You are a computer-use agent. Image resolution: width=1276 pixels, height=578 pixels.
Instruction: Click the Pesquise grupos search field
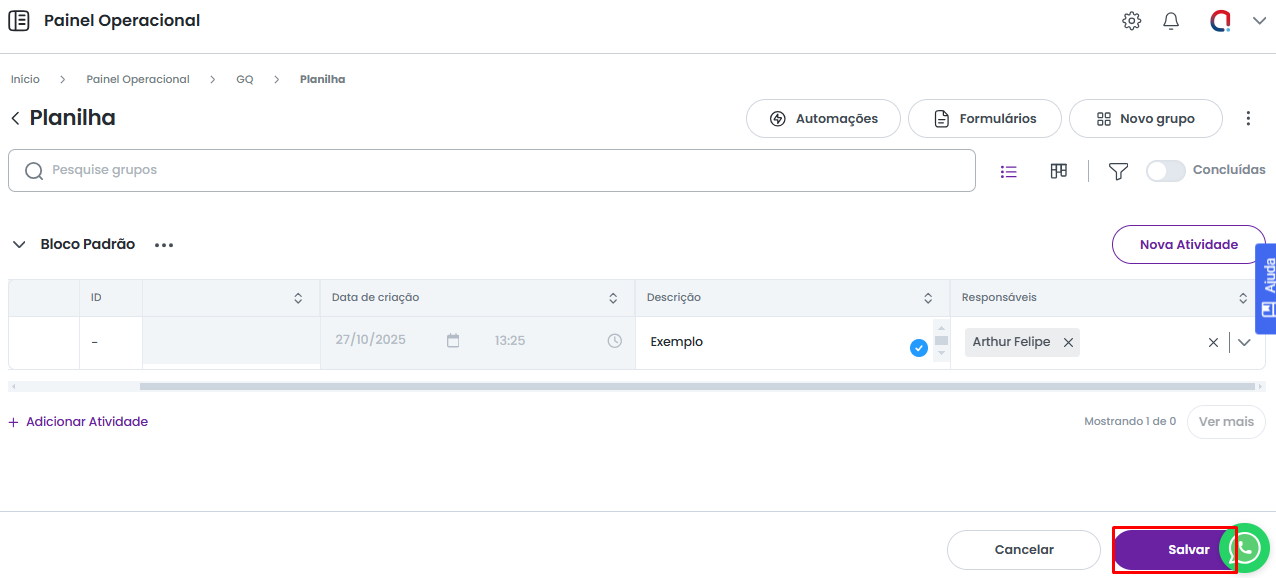pyautogui.click(x=491, y=171)
